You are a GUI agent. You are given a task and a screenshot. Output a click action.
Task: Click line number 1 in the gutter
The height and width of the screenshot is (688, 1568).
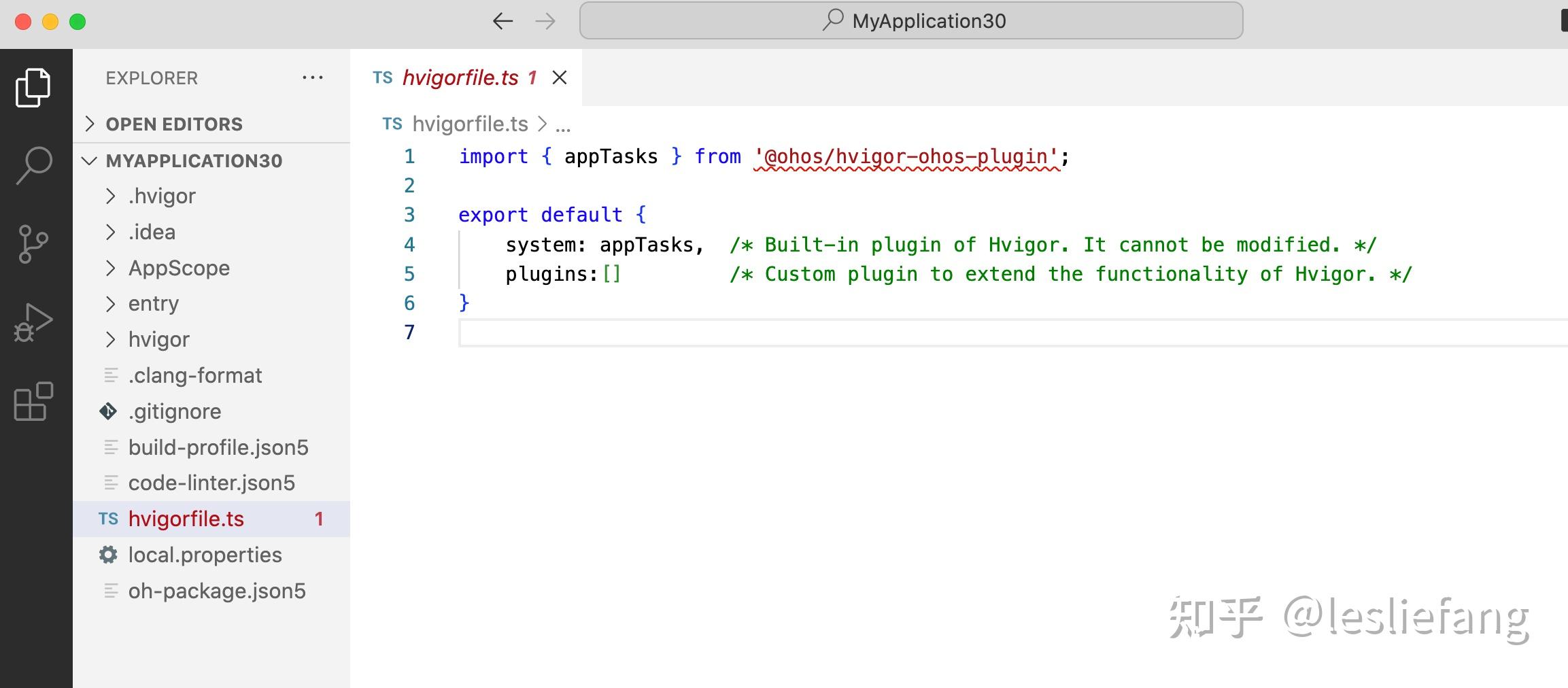click(409, 157)
